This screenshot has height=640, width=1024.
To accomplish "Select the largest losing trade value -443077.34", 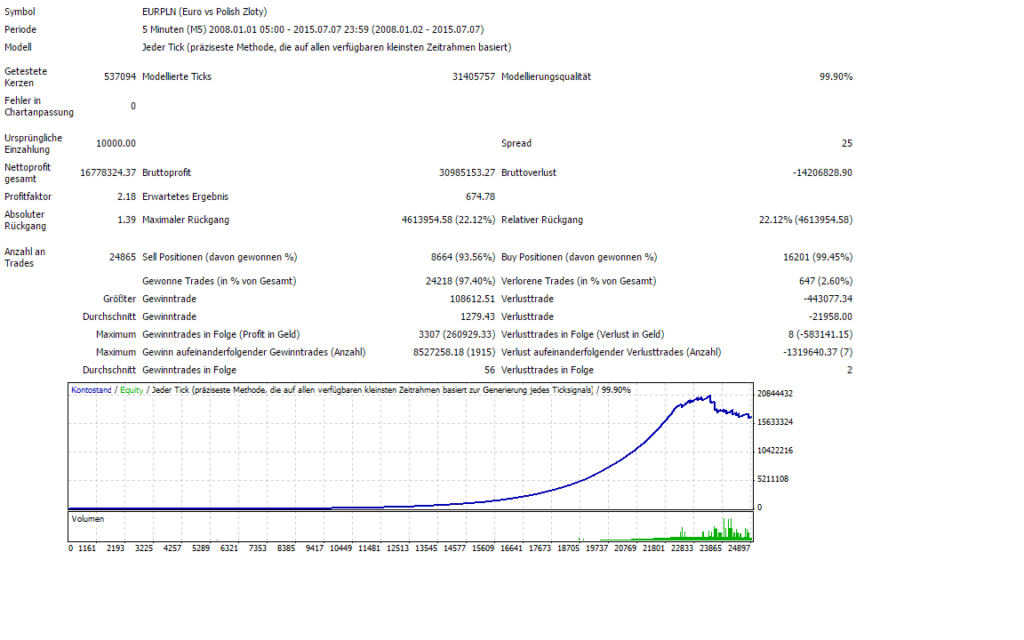I will point(827,298).
